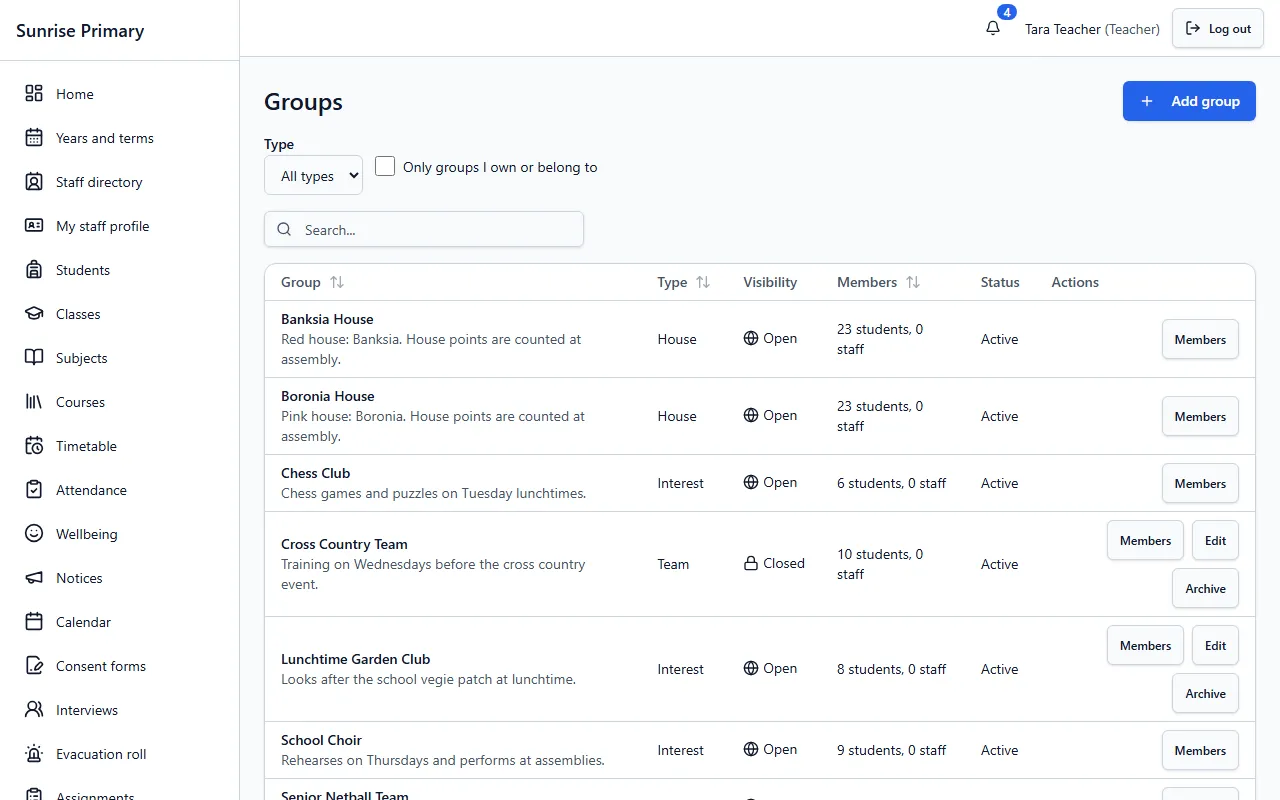Edit the Lunchtime Garden Club group
Viewport: 1280px width, 800px height.
[1215, 645]
